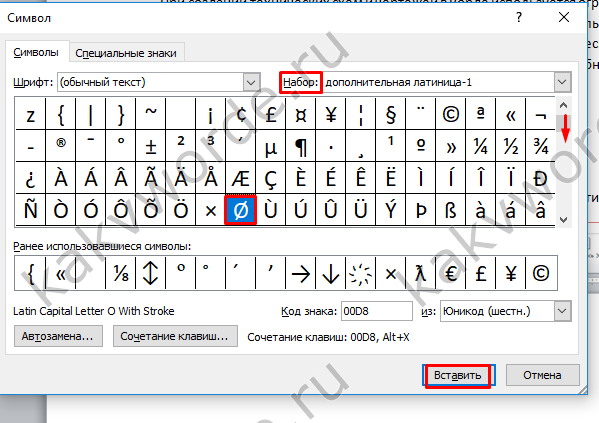The width and height of the screenshot is (599, 423).
Task: Select the copyright © symbol in the grid
Action: click(450, 114)
